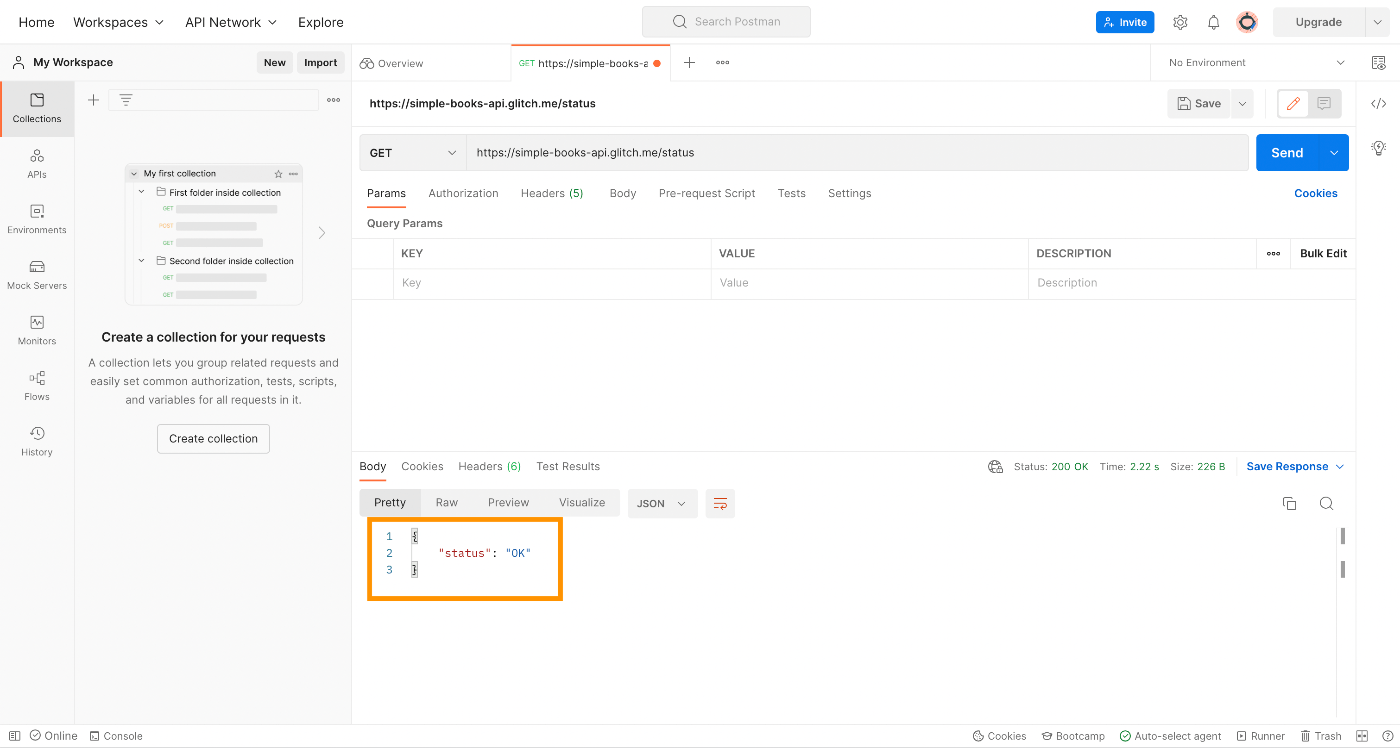
Task: Open the tab bar more options ellipsis
Action: point(722,62)
